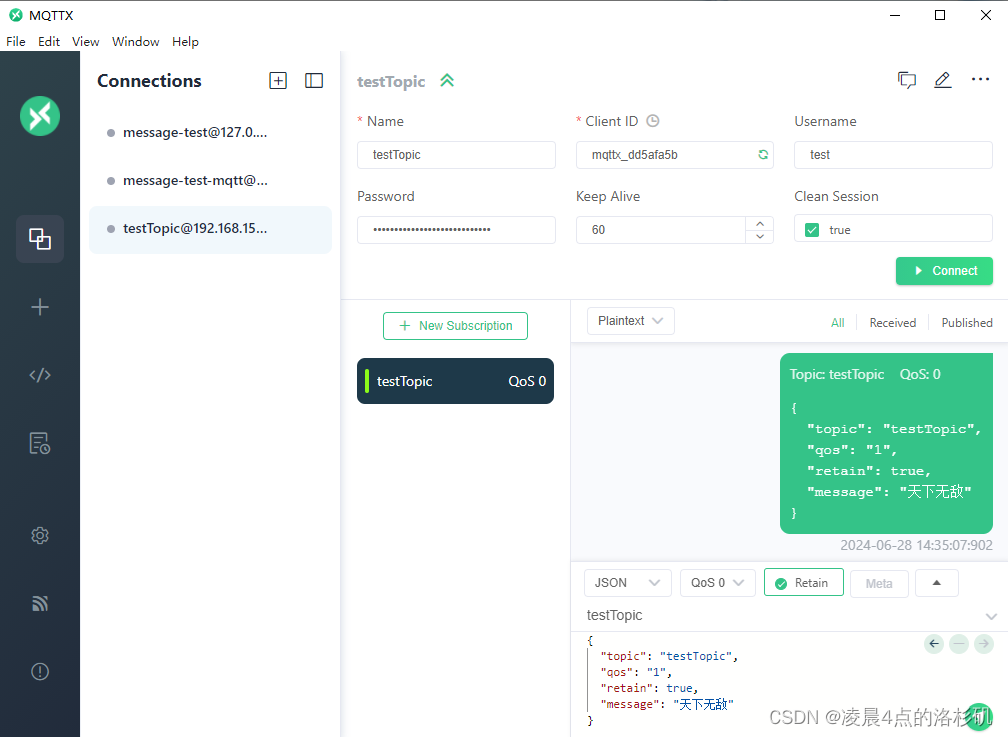Open MQTTX Settings from the sidebar gear
Screen dimensions: 1008x737
pyautogui.click(x=40, y=535)
